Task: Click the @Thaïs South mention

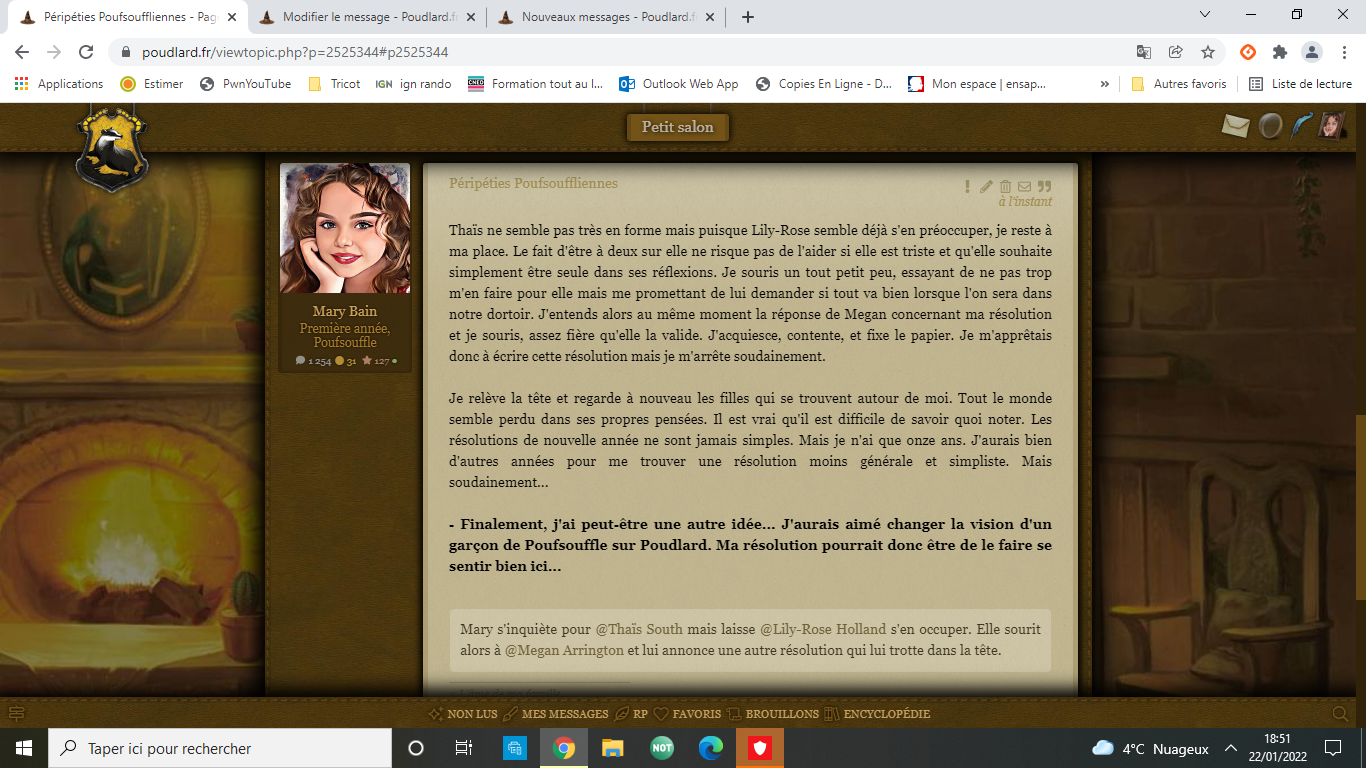Action: (x=639, y=629)
